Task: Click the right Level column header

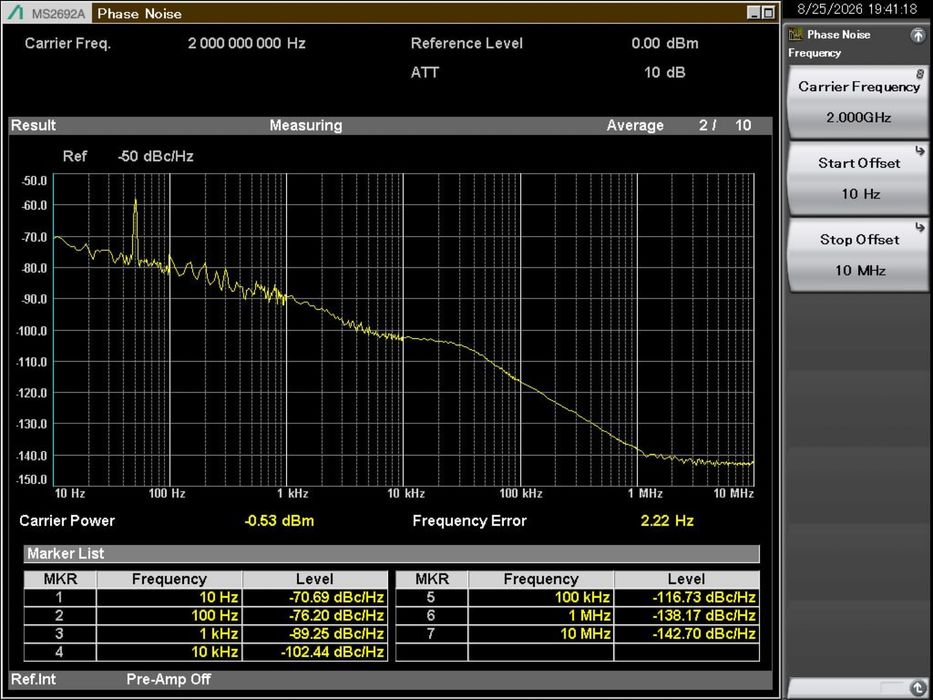Action: coord(687,579)
